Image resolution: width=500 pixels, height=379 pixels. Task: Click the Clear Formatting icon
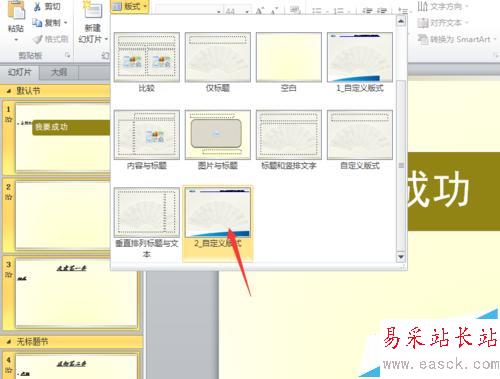tap(295, 11)
